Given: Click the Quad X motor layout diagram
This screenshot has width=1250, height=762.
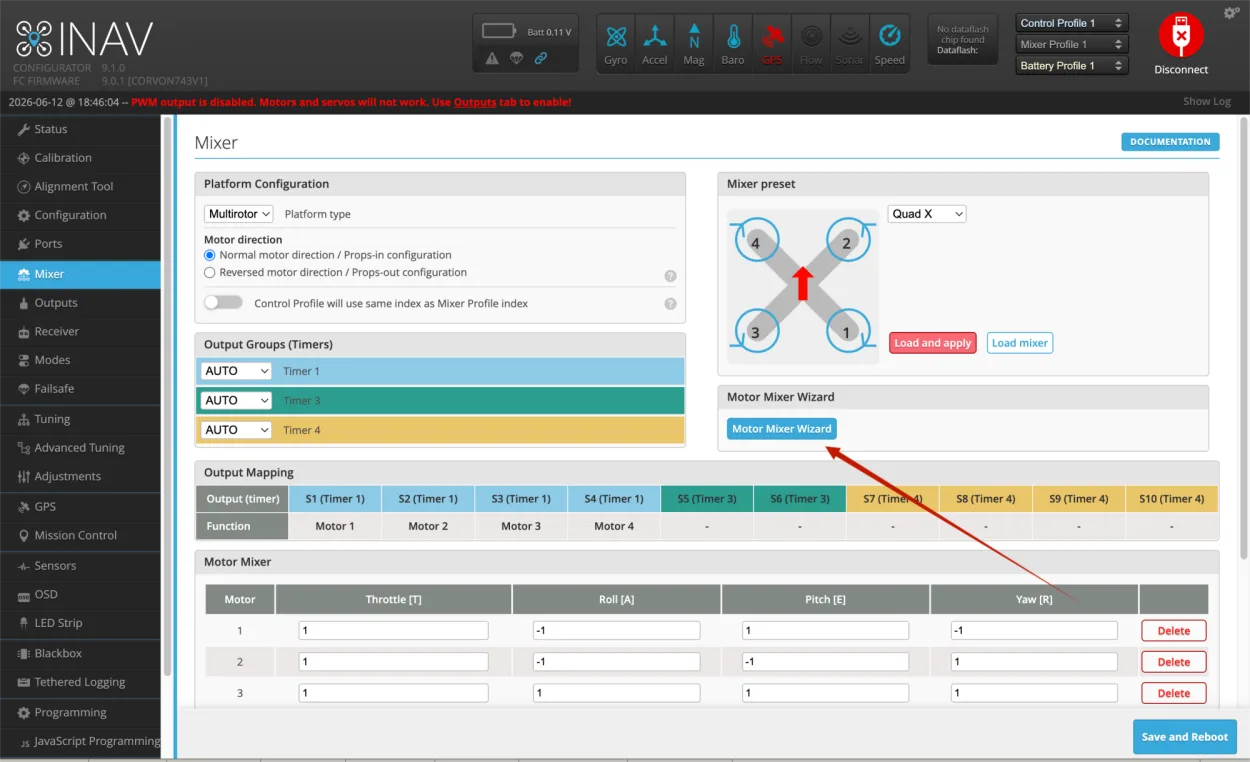Looking at the screenshot, I should 802,284.
